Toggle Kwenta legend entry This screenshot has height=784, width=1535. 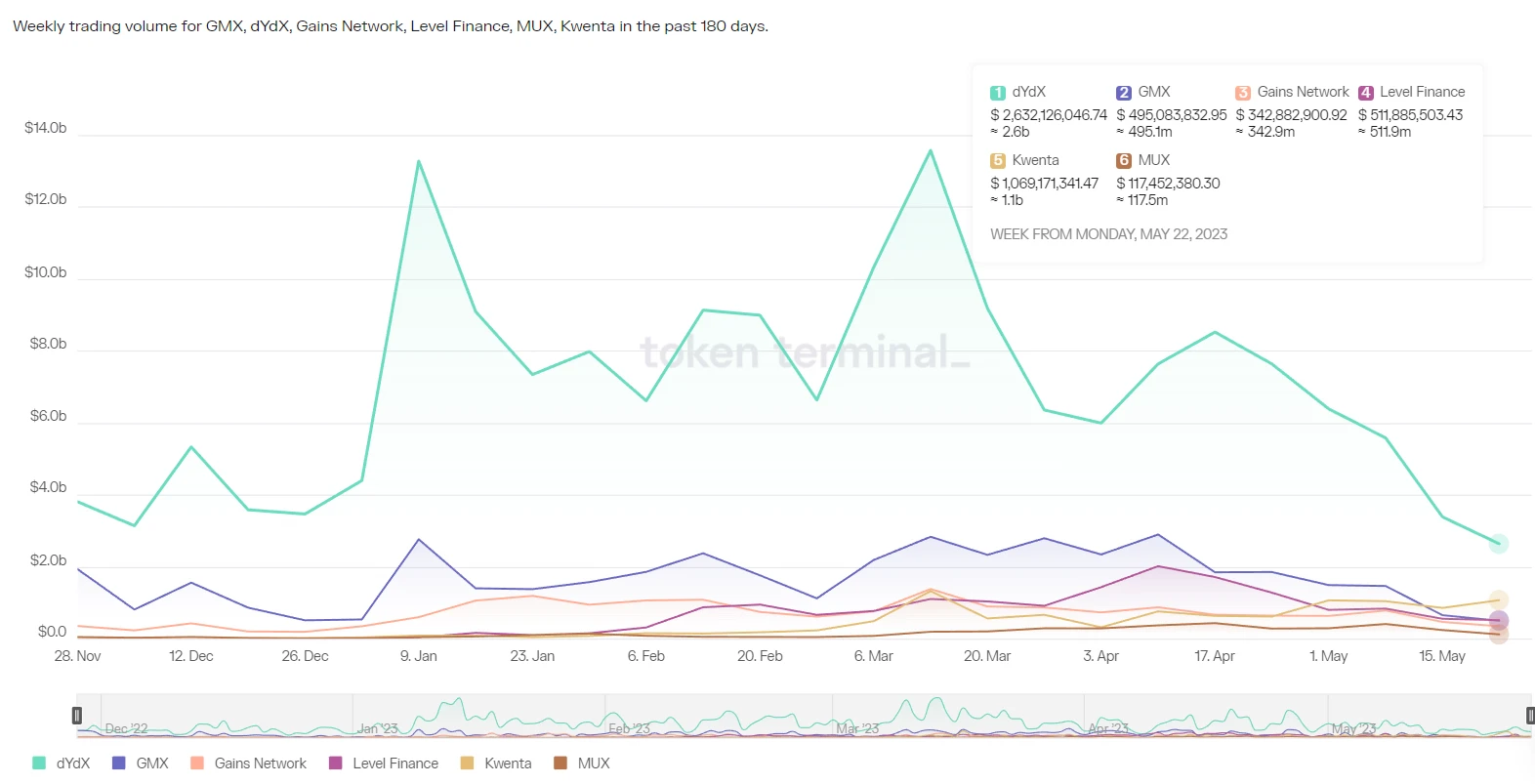click(496, 763)
